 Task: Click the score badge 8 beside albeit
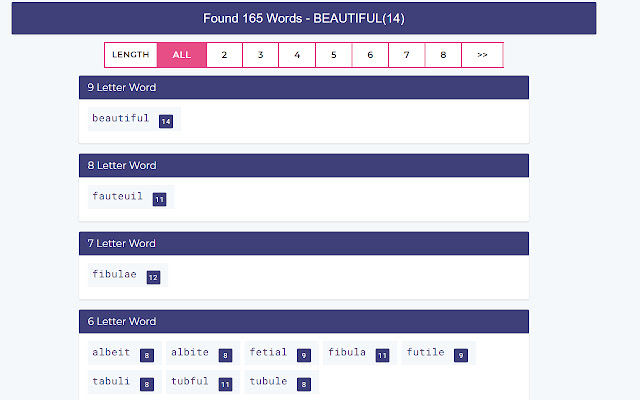147,355
